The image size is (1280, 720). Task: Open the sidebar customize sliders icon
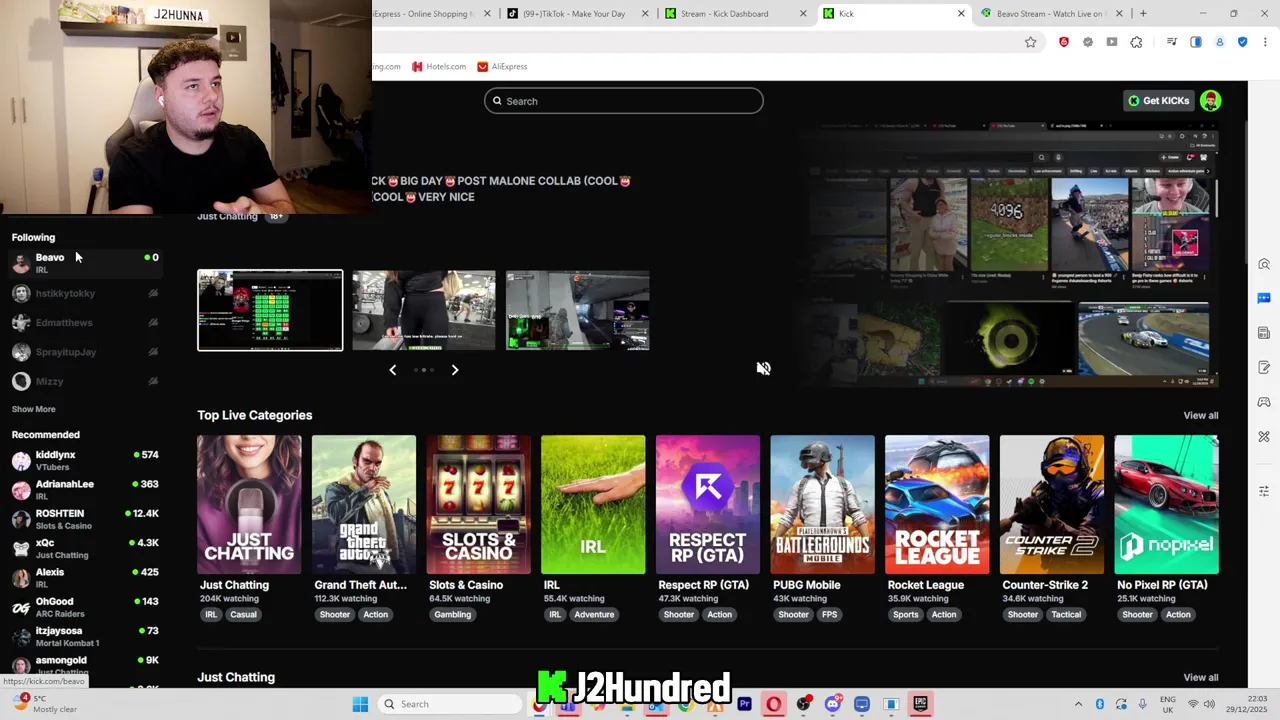[1264, 491]
